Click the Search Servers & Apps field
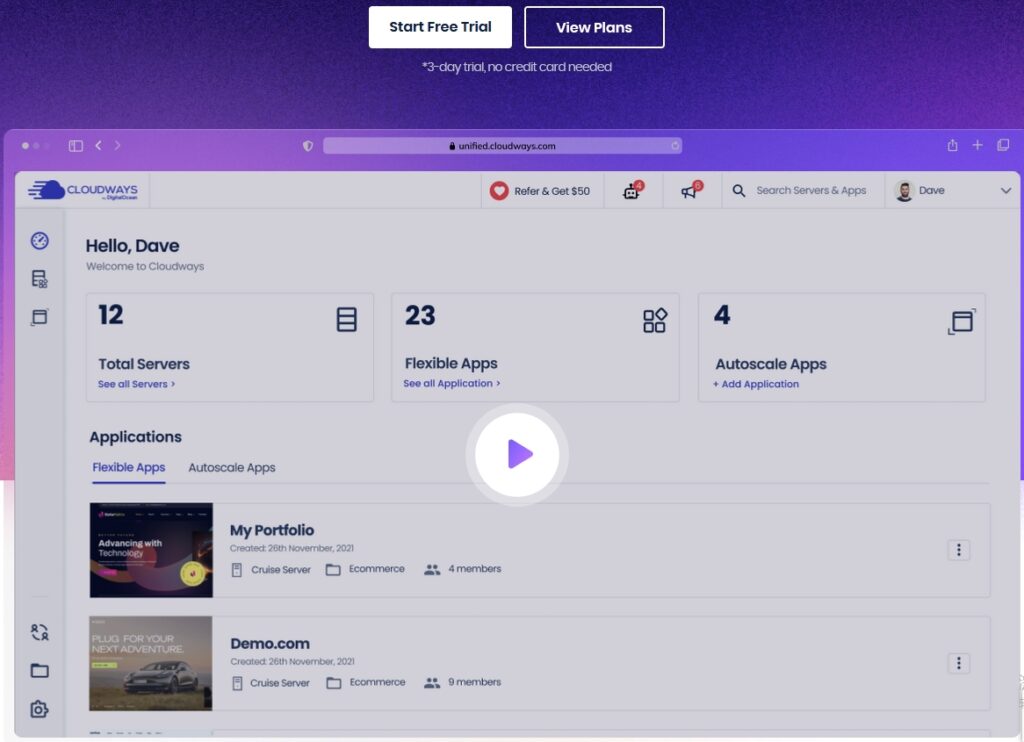 (810, 191)
